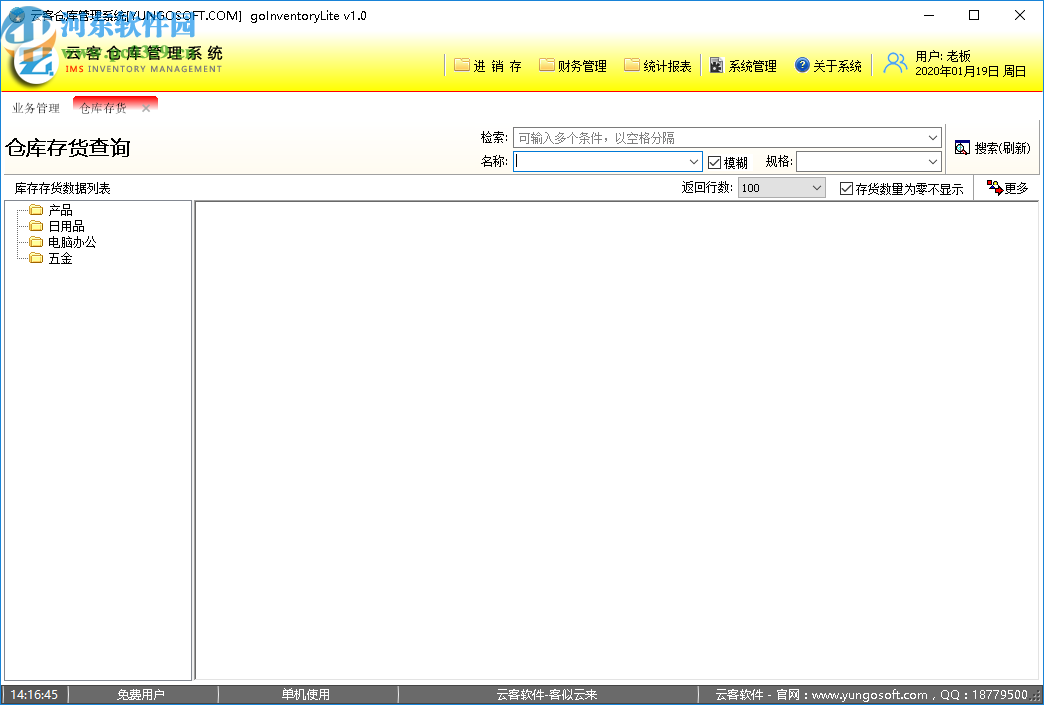Click the 搜索(刷新) search icon

tap(963, 146)
